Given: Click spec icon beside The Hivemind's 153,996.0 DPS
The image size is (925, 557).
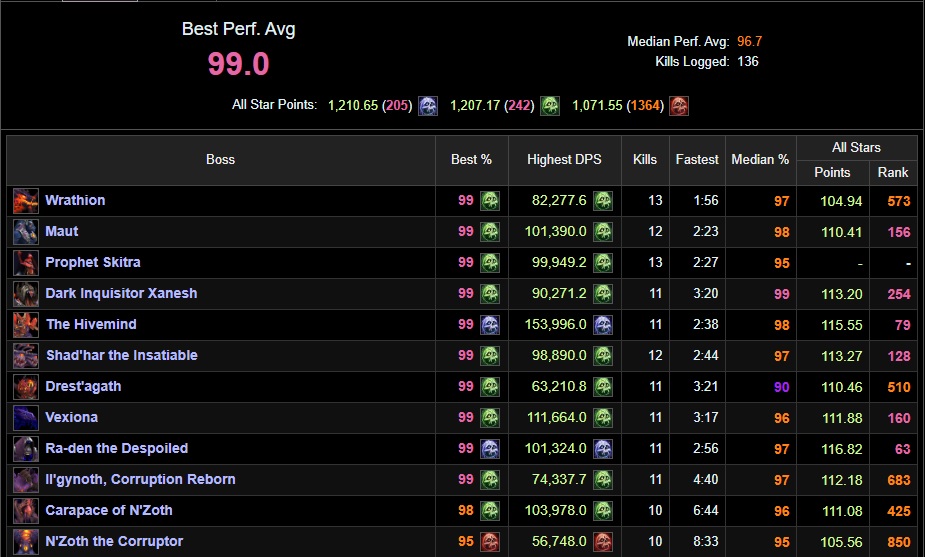Looking at the screenshot, I should (603, 325).
